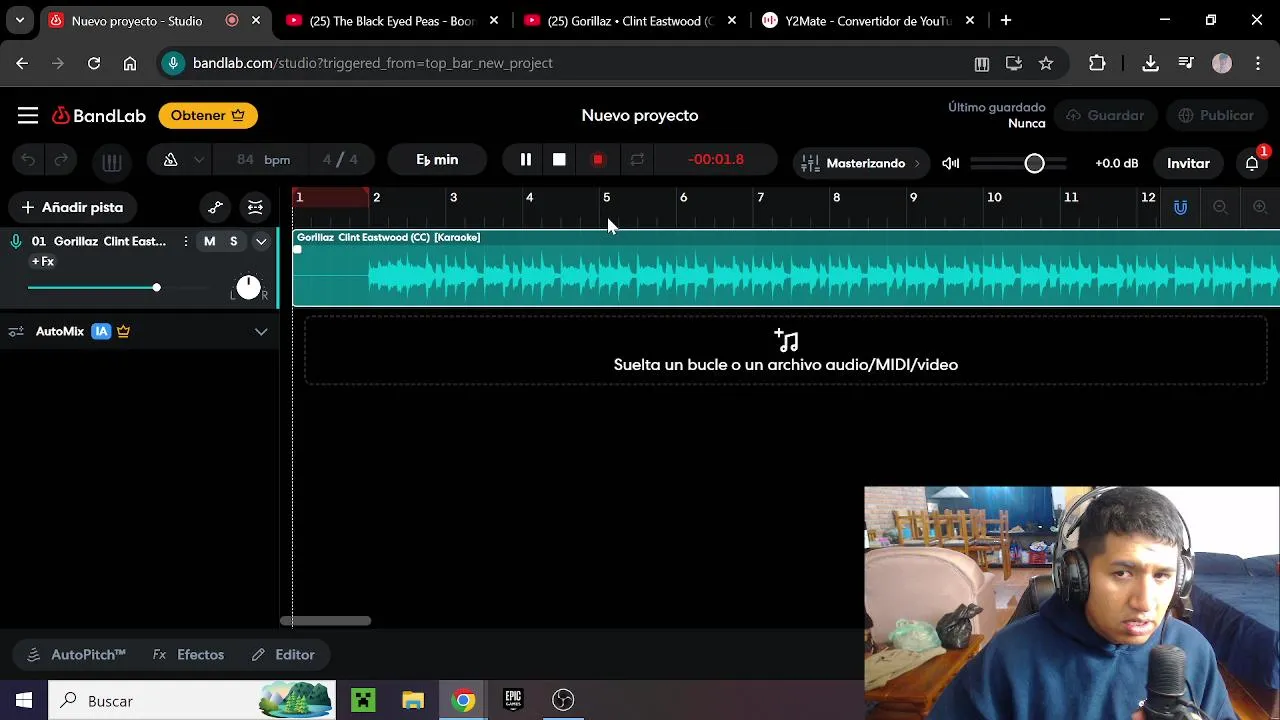Click the BandLab logo
The width and height of the screenshot is (1280, 720).
click(x=99, y=116)
